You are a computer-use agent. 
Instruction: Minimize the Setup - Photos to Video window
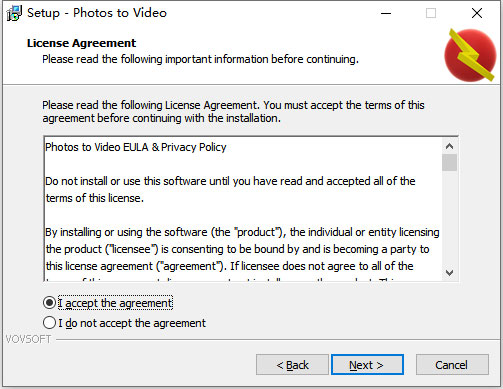386,13
